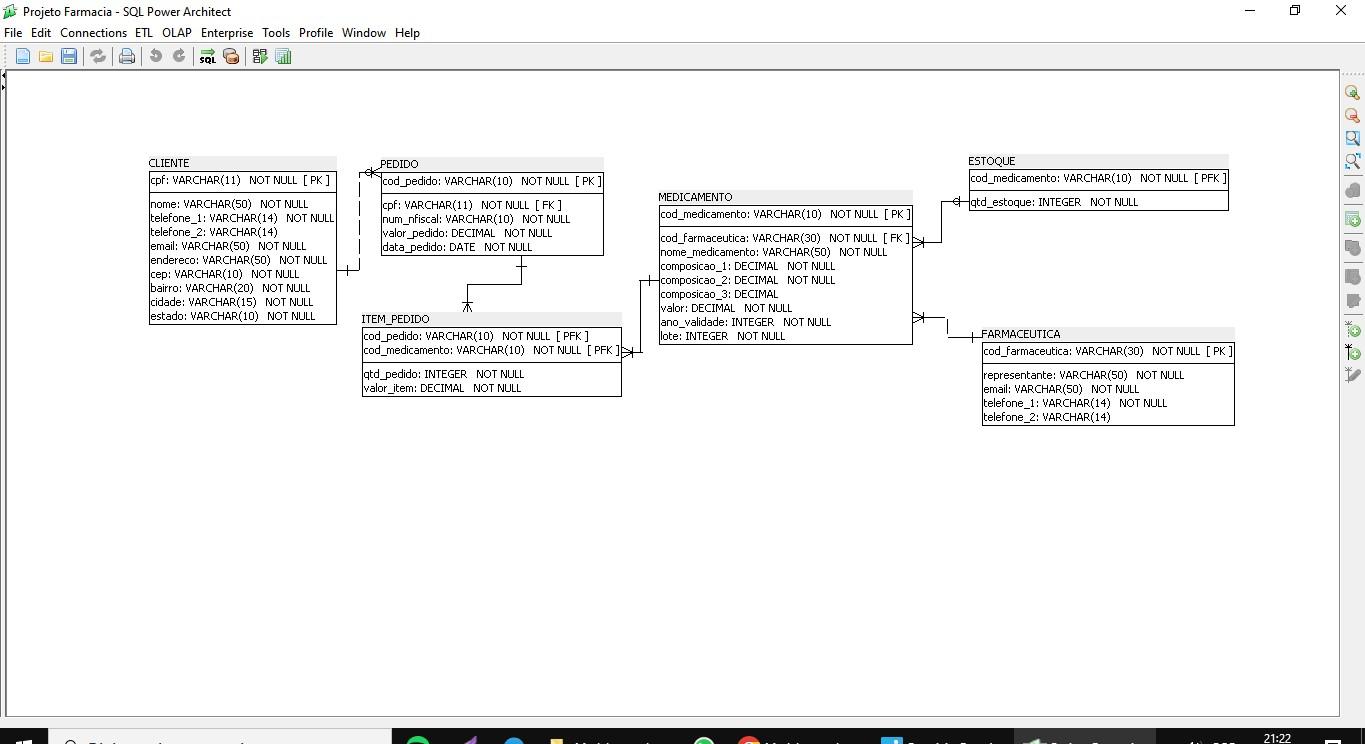Click the Reset Zoom magnifier icon
1365x744 pixels.
pos(1352,138)
